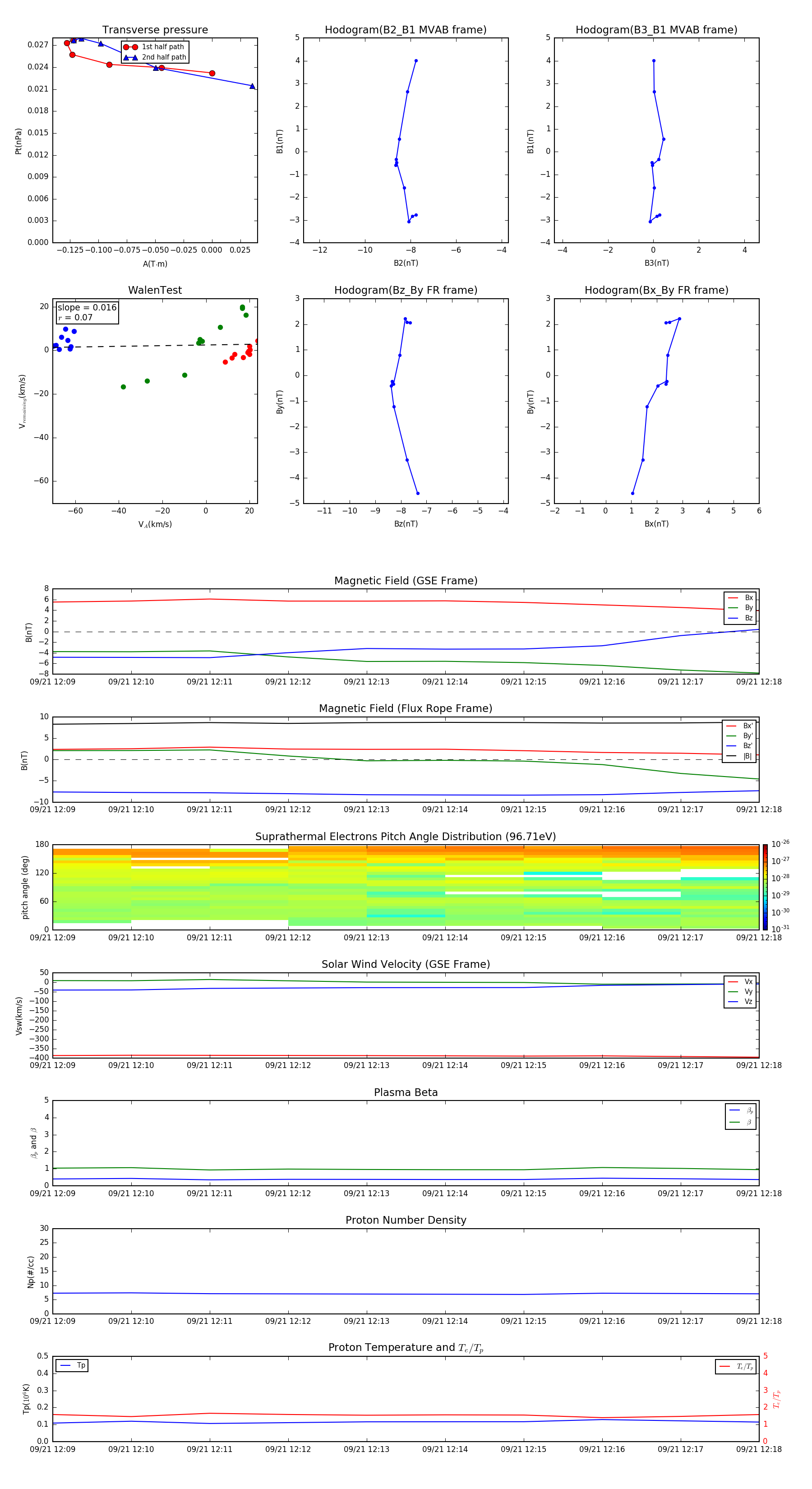Viewport: 812px width, 1489px height.
Task: Click the 0.027 tick on Transverse pressure axis
Action: (x=37, y=45)
